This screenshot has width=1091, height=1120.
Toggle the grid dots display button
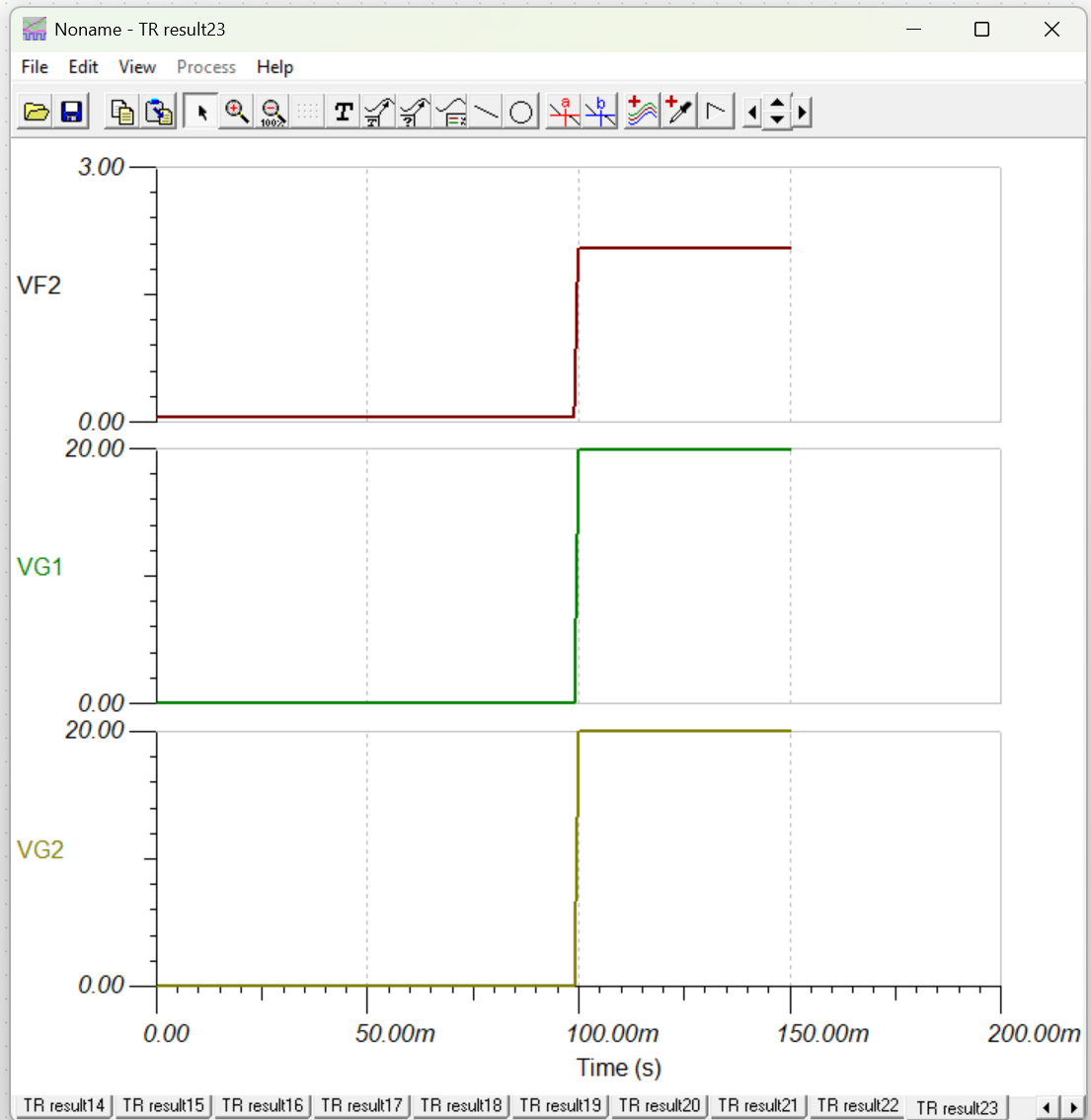click(308, 113)
